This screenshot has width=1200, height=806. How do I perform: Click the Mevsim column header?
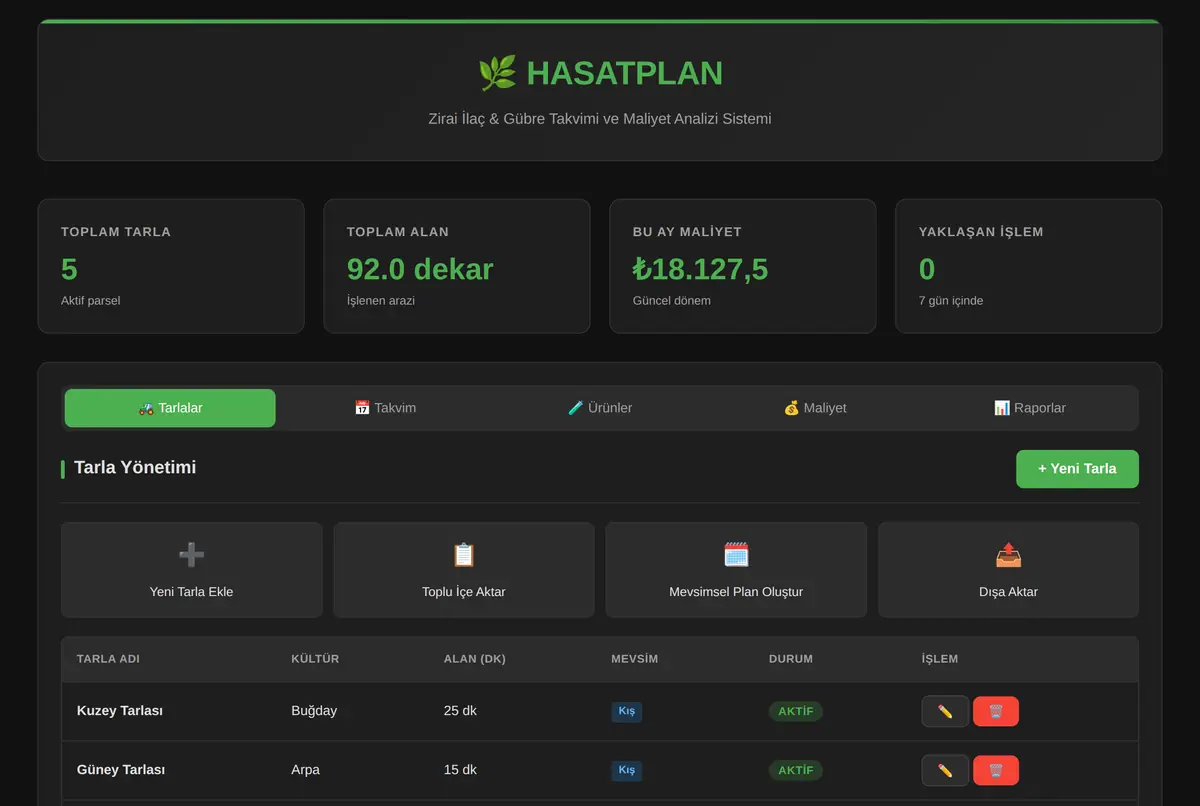[635, 659]
